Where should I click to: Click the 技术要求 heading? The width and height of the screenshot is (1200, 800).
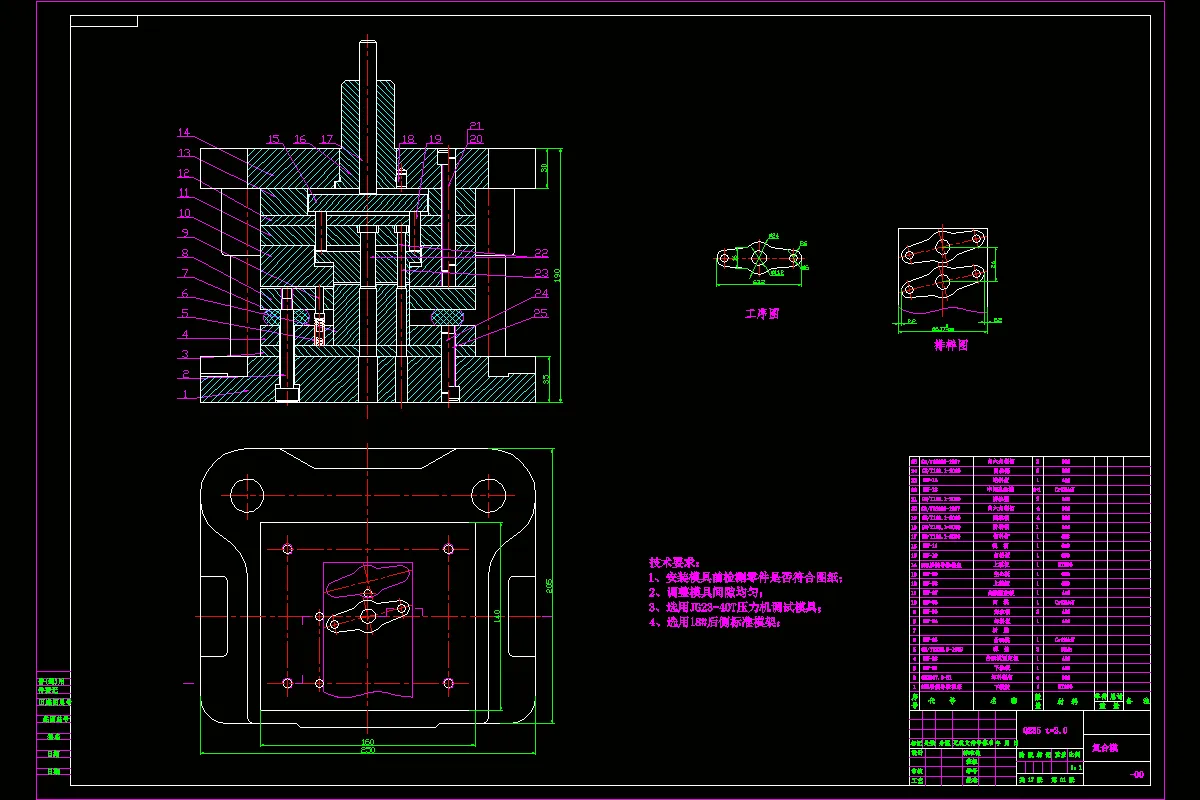(676, 563)
